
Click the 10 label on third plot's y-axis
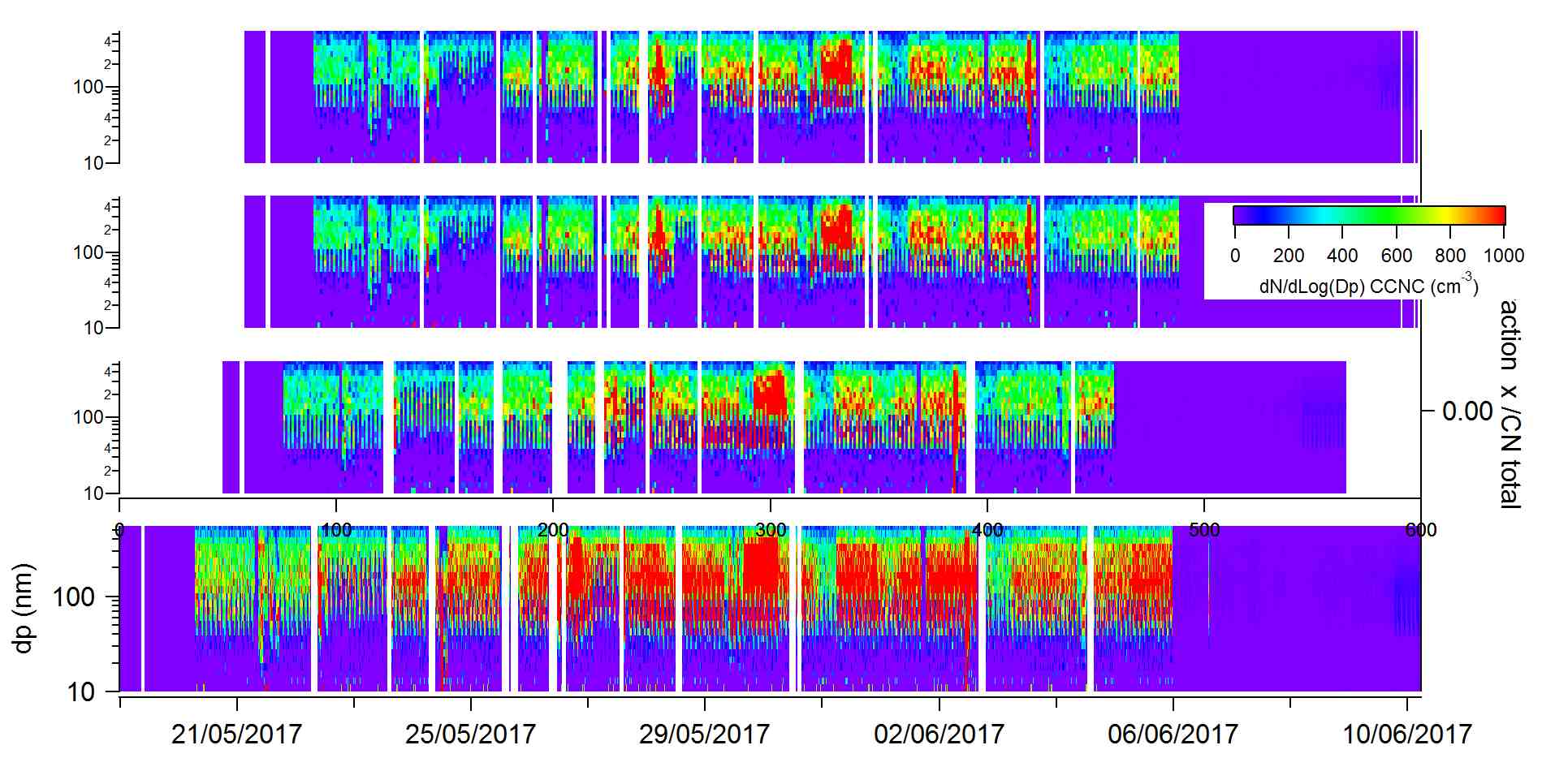(93, 493)
